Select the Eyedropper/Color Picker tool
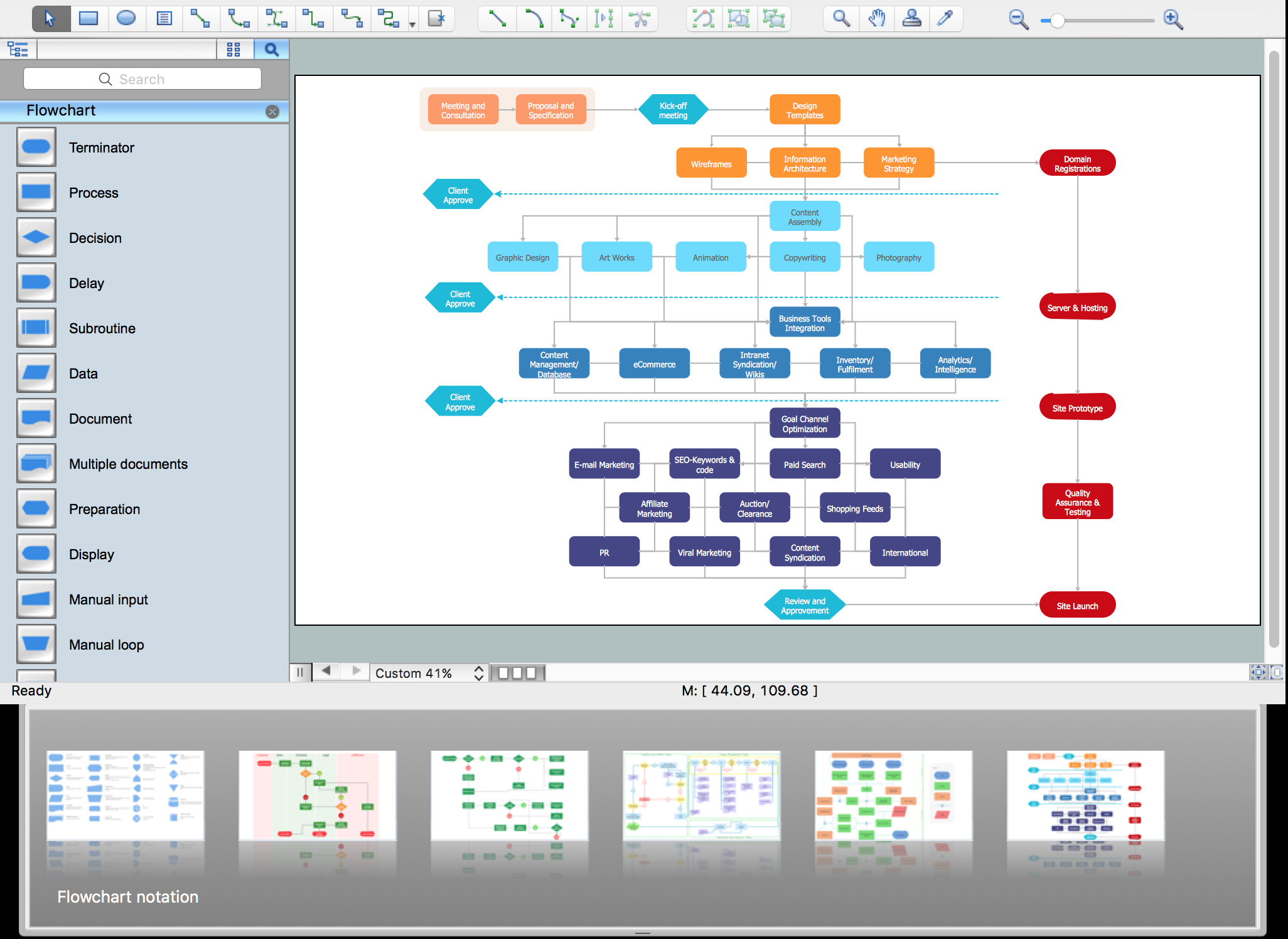This screenshot has width=1288, height=939. [x=948, y=18]
